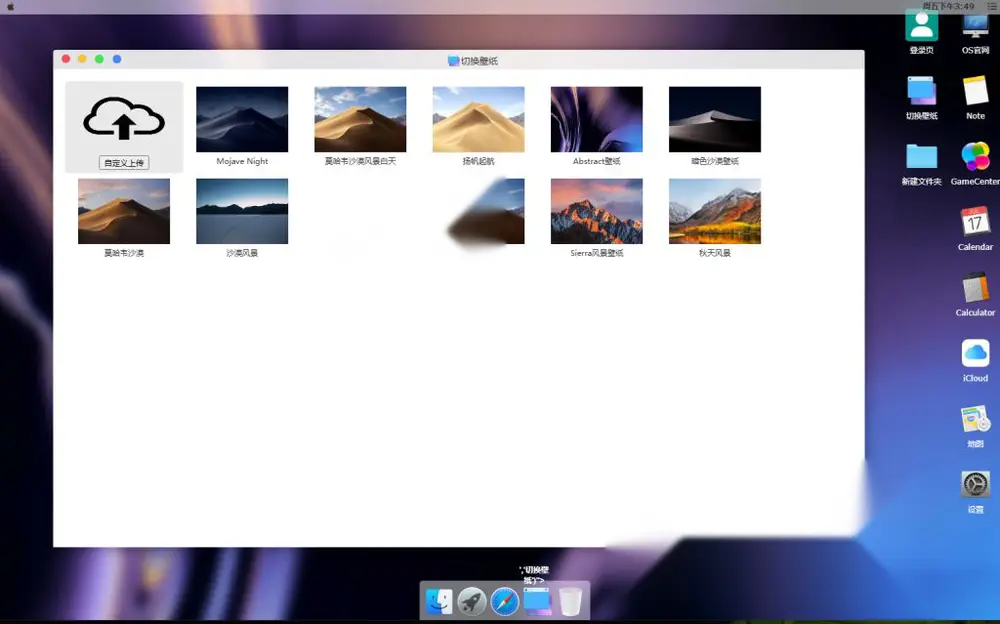
Task: Click the 自定义上传 button
Action: [124, 163]
